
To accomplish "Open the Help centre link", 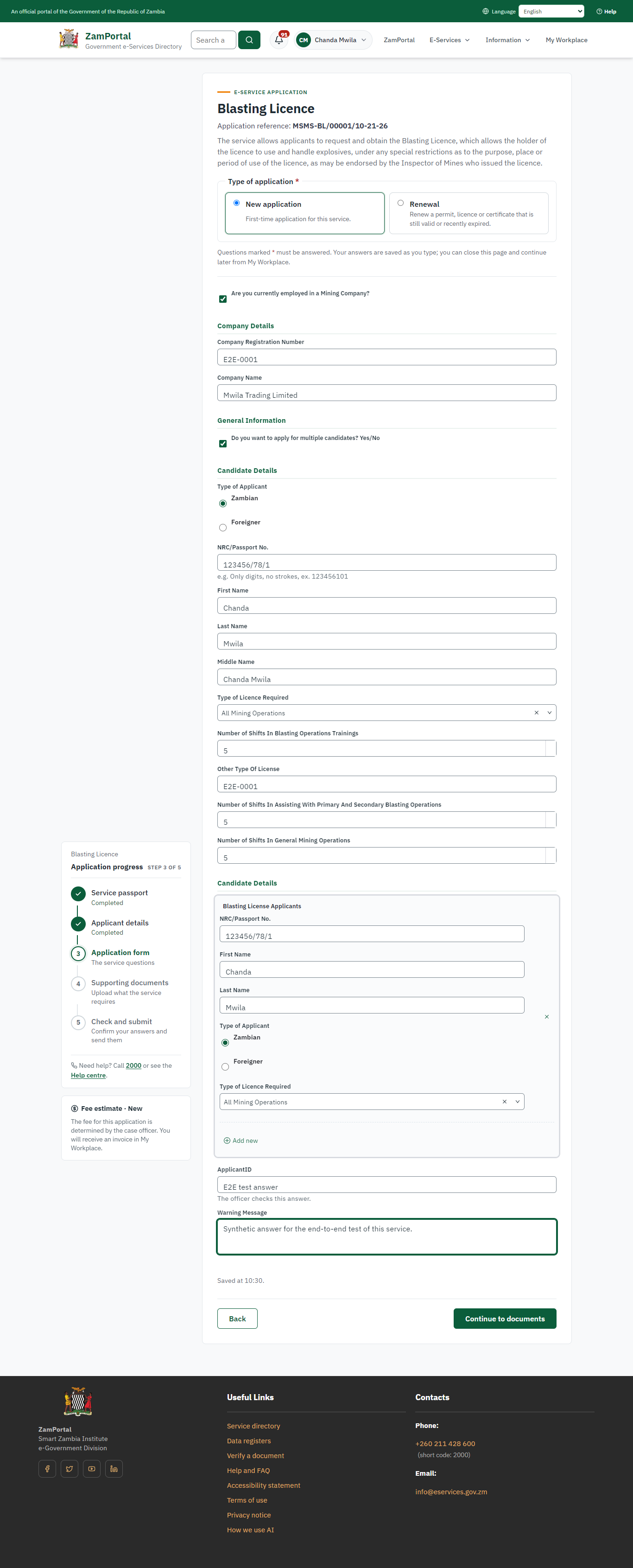I will 88,1076.
